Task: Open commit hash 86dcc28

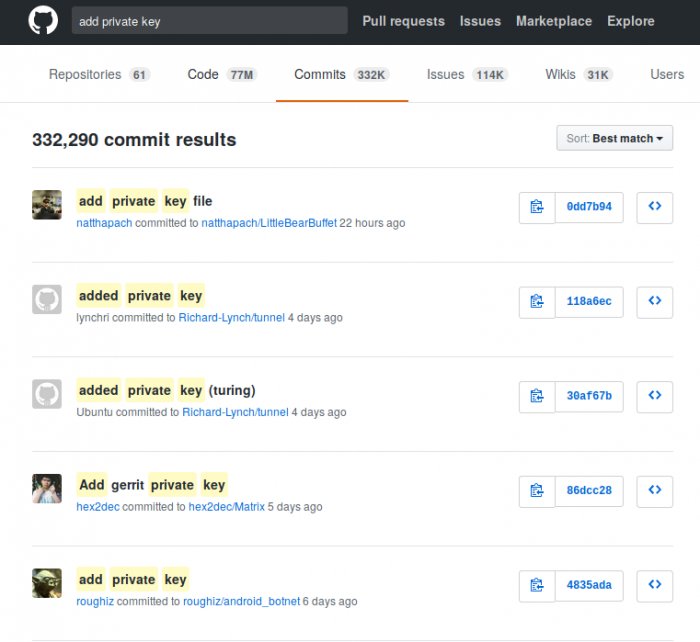Action: 589,491
